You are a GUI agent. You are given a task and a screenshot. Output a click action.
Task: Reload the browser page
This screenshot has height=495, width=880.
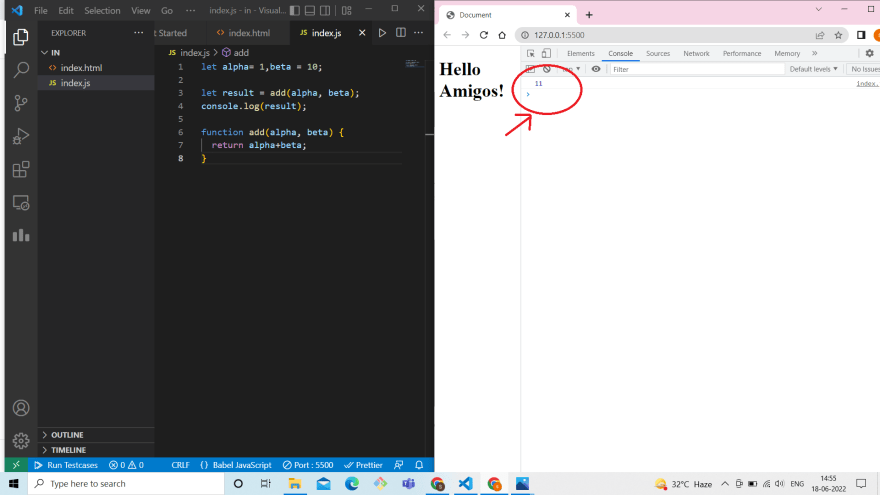[484, 35]
